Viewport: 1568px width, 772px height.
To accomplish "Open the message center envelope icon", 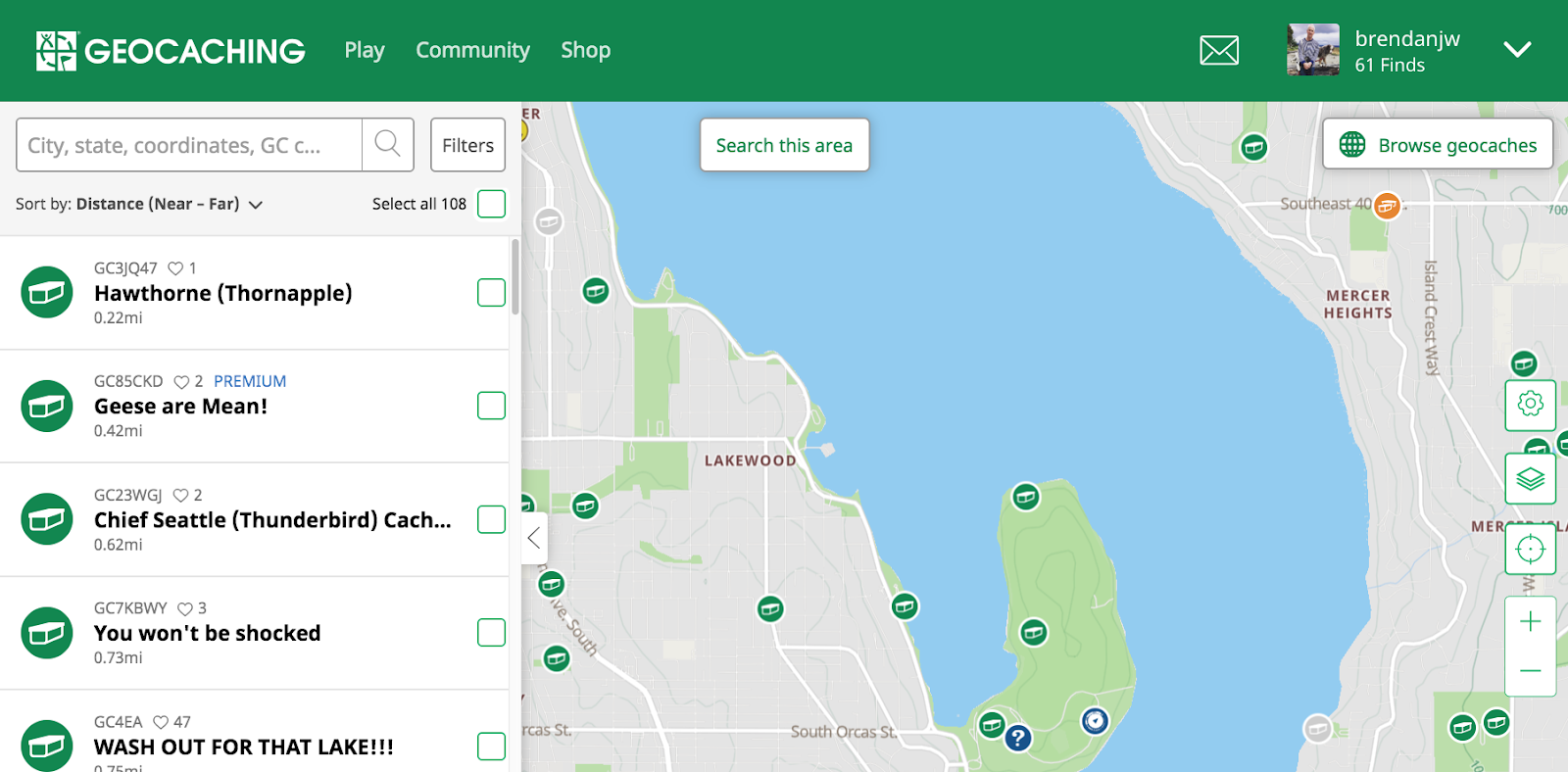I will [1219, 50].
